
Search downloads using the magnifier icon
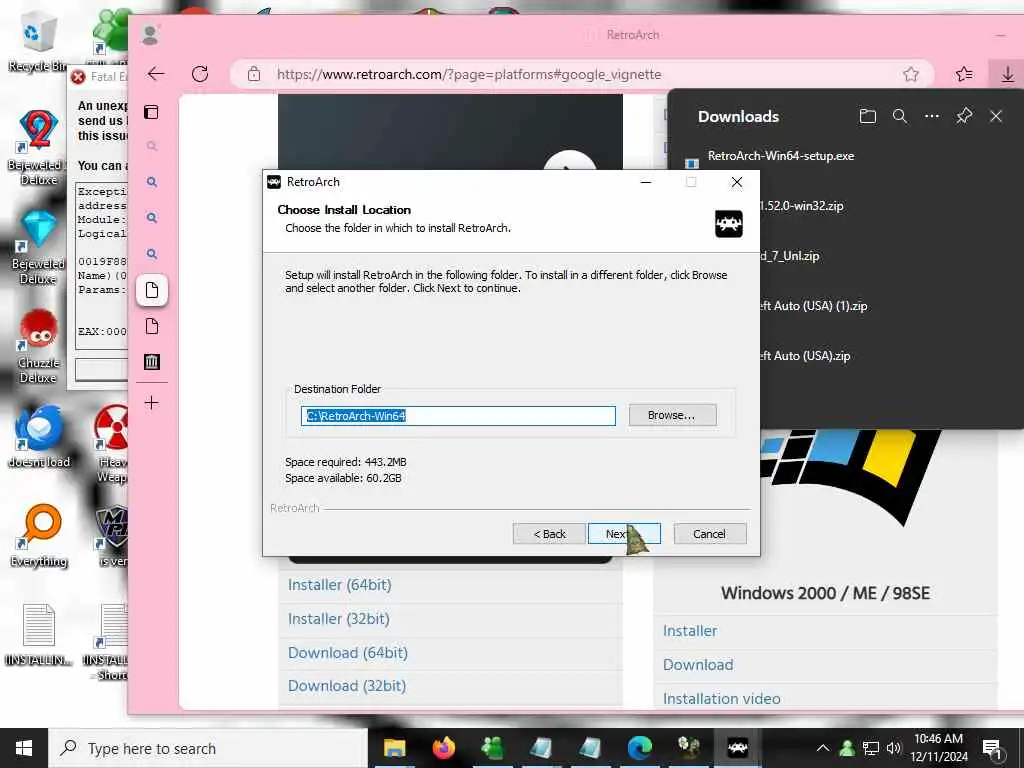900,116
